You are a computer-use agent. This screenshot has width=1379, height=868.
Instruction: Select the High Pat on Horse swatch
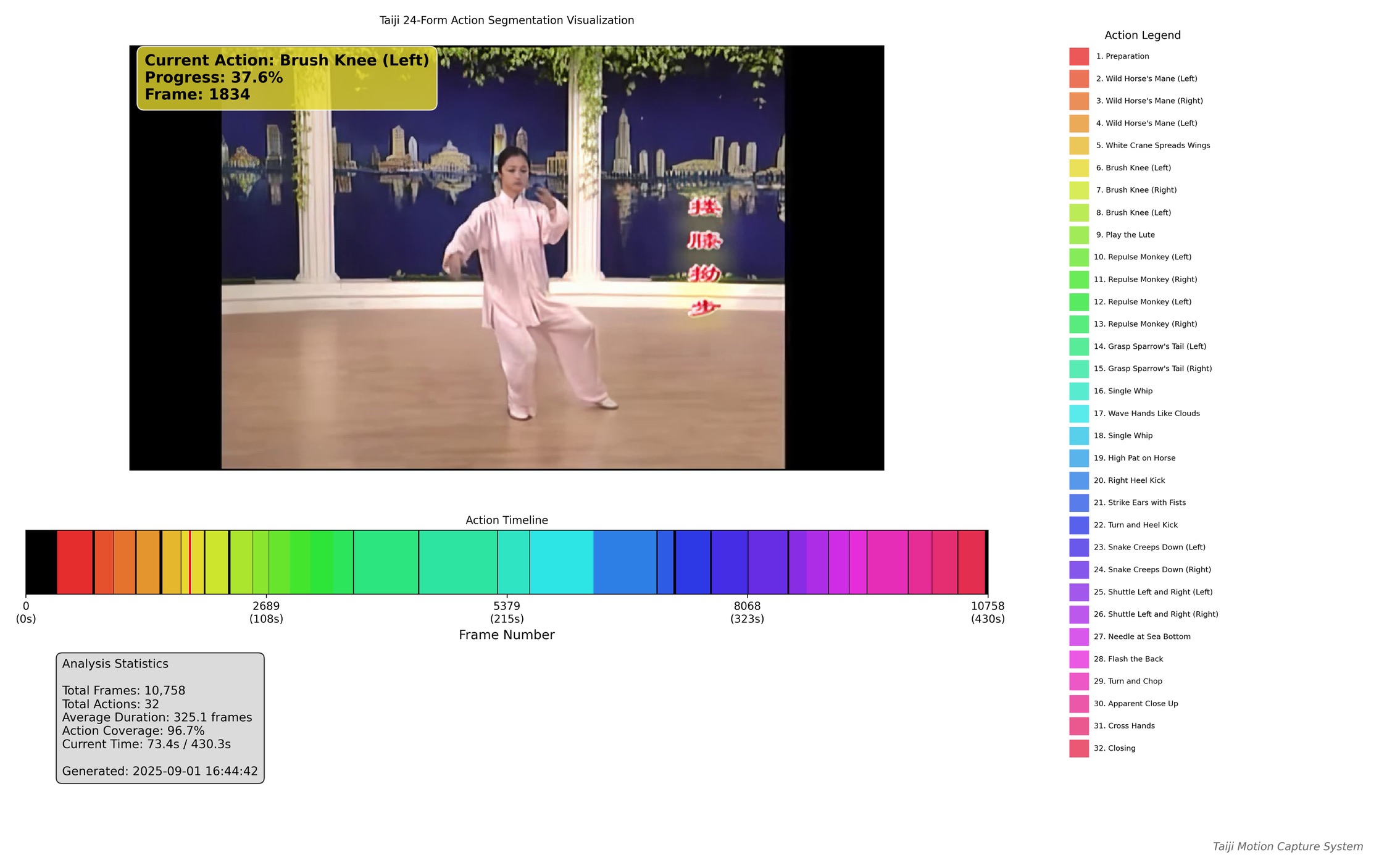1078,458
